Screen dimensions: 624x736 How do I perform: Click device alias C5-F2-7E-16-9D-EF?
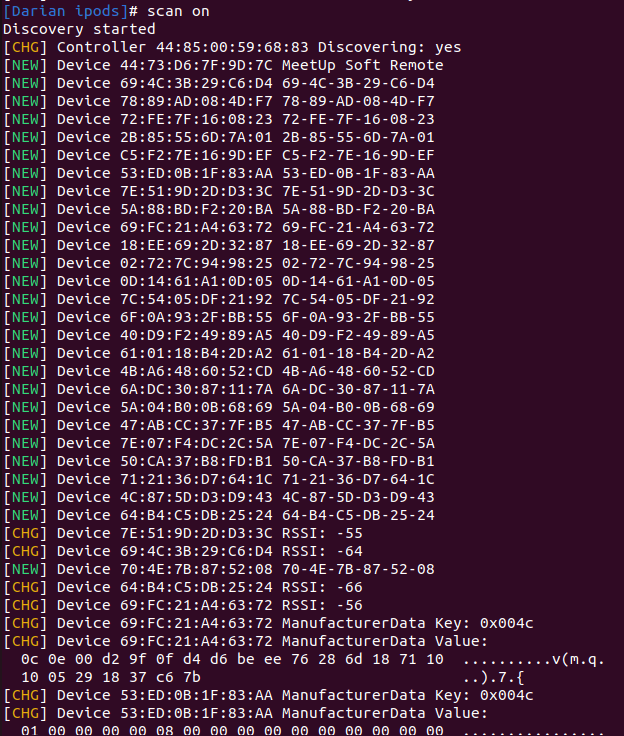pyautogui.click(x=358, y=155)
